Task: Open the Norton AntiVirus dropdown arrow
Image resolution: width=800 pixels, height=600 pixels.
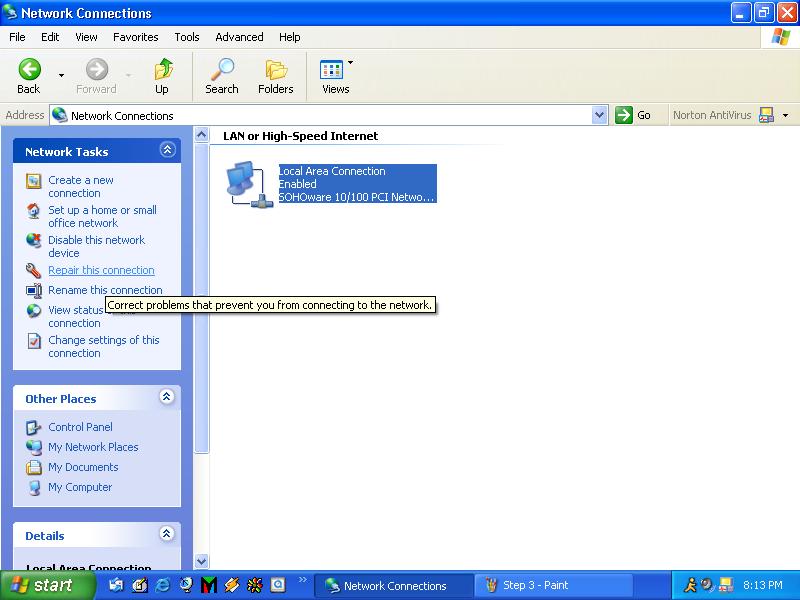Action: (x=786, y=115)
